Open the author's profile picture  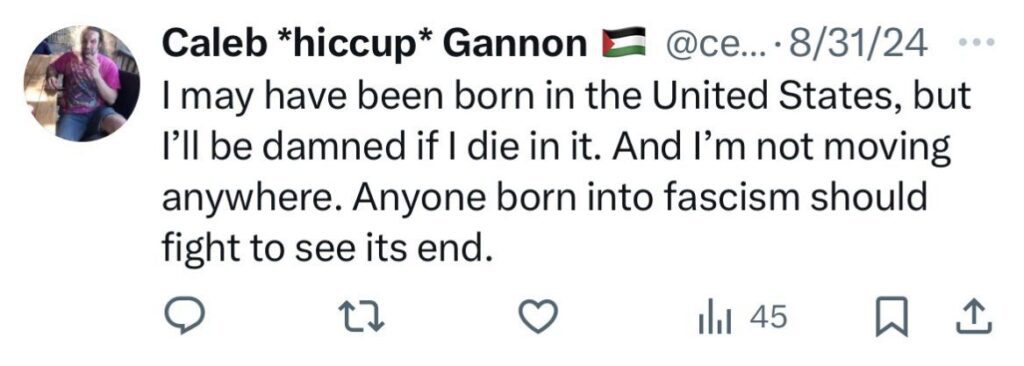pos(82,83)
